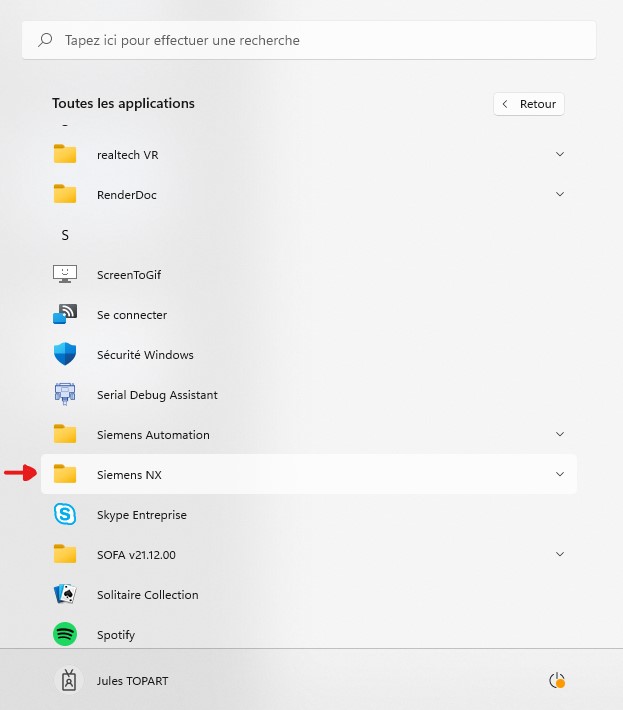Expand the Siemens Automation chevron
Image resolution: width=623 pixels, height=710 pixels.
tap(560, 434)
